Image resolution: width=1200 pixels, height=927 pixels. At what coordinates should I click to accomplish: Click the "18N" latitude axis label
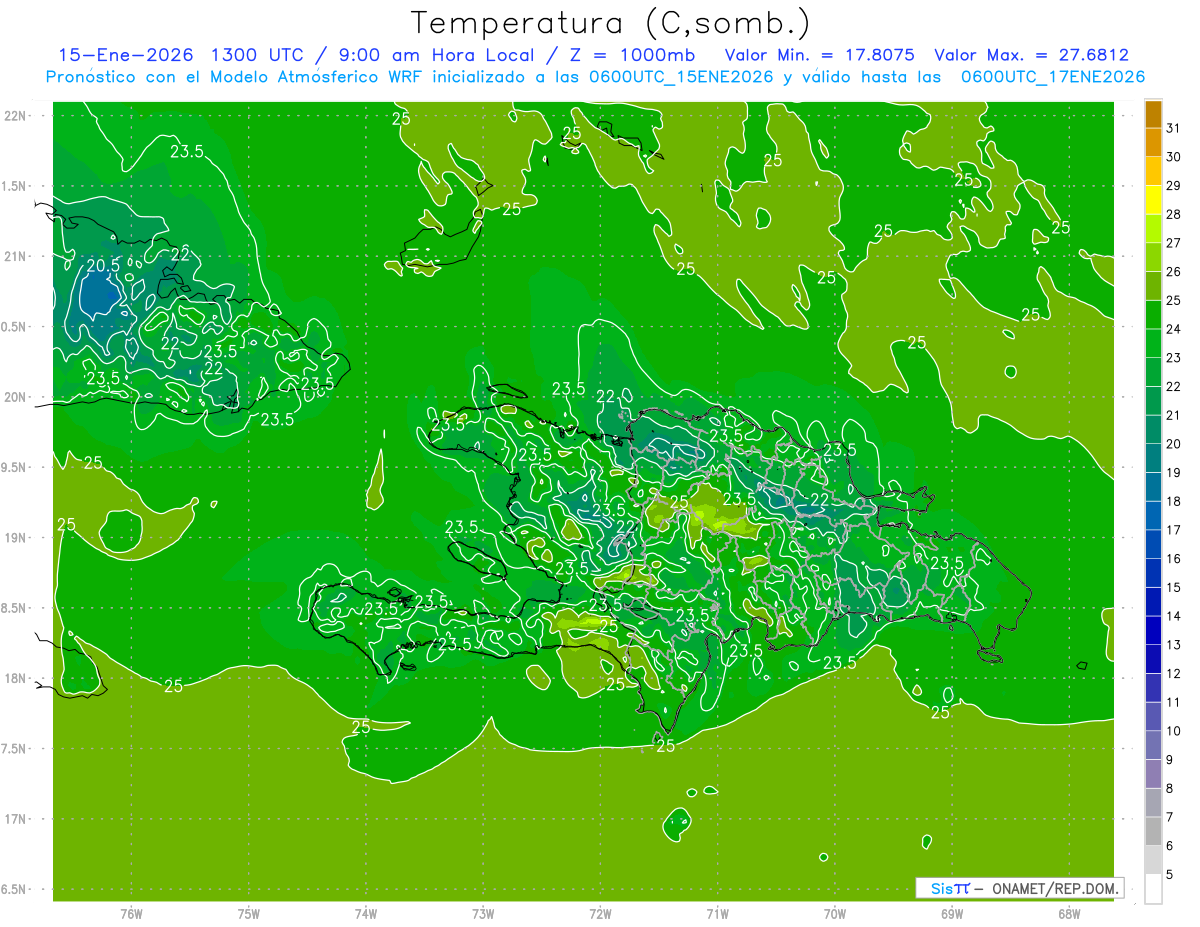[14, 678]
